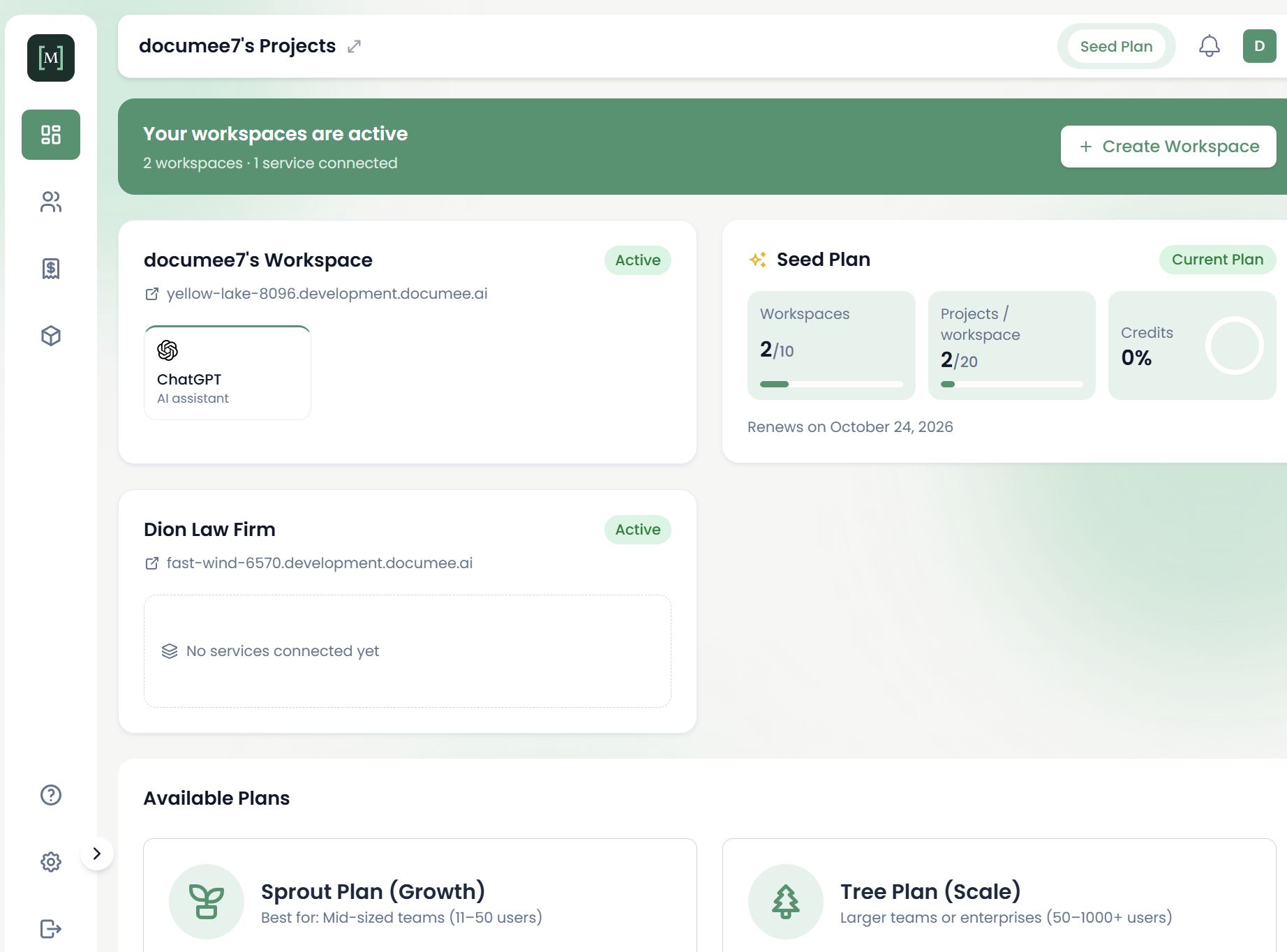Screen dimensions: 1287x952
Task: Click the Documee [M] logo
Action: tap(51, 58)
